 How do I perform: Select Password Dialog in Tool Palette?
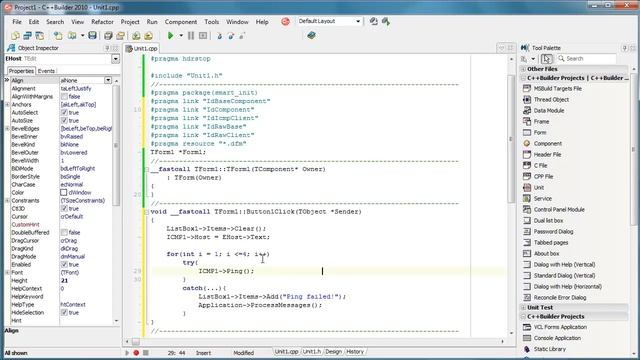coord(553,232)
